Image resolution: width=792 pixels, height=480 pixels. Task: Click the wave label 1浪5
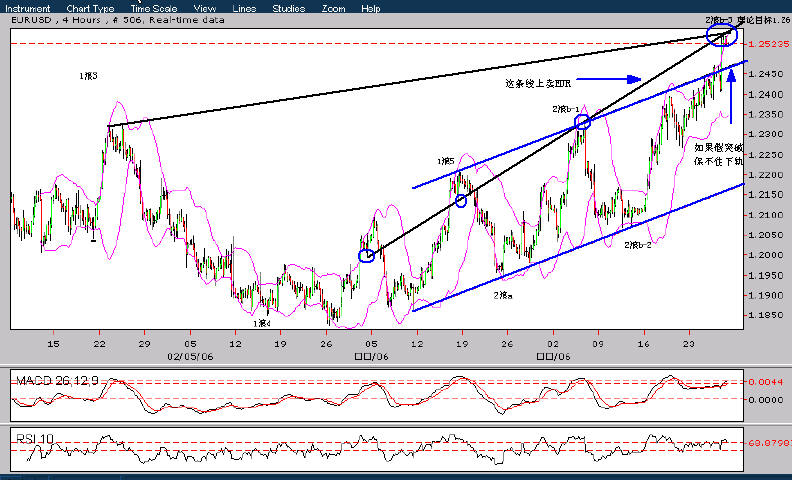point(446,162)
